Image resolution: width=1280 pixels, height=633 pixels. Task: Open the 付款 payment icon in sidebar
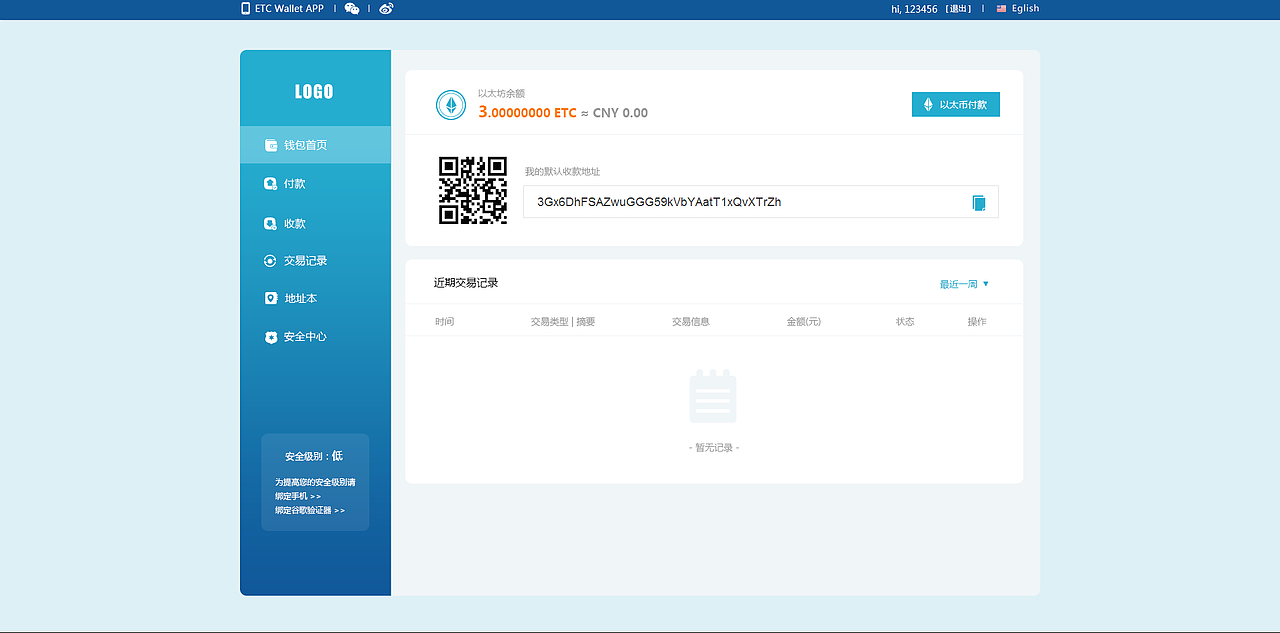pyautogui.click(x=270, y=183)
